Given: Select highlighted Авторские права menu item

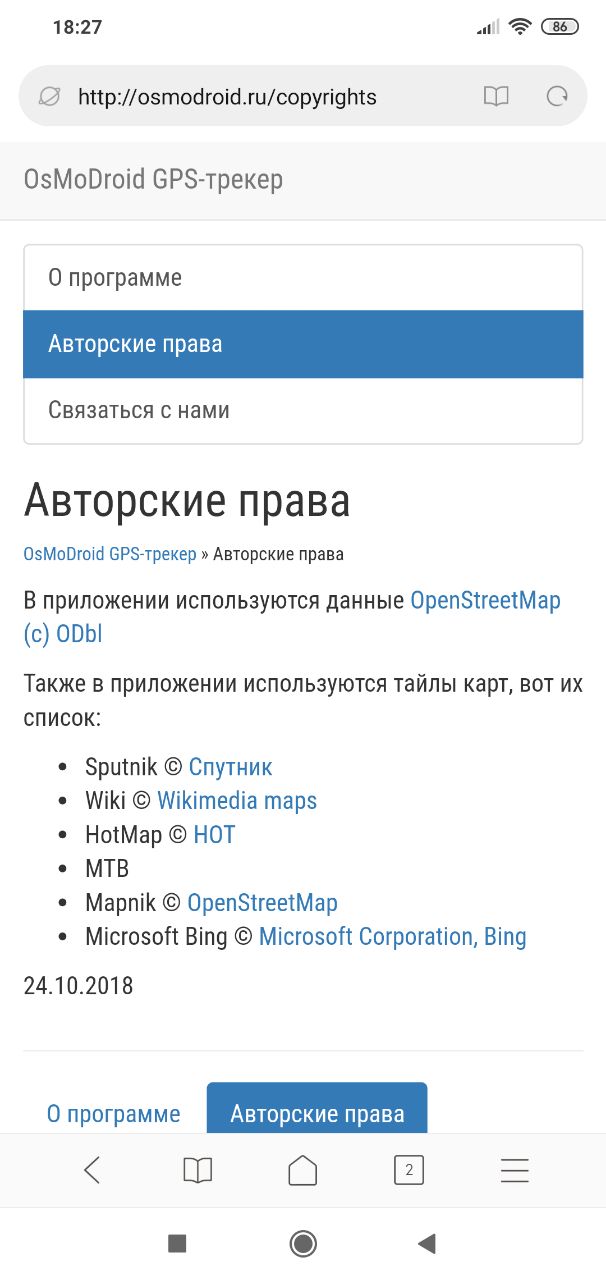Looking at the screenshot, I should click(303, 344).
